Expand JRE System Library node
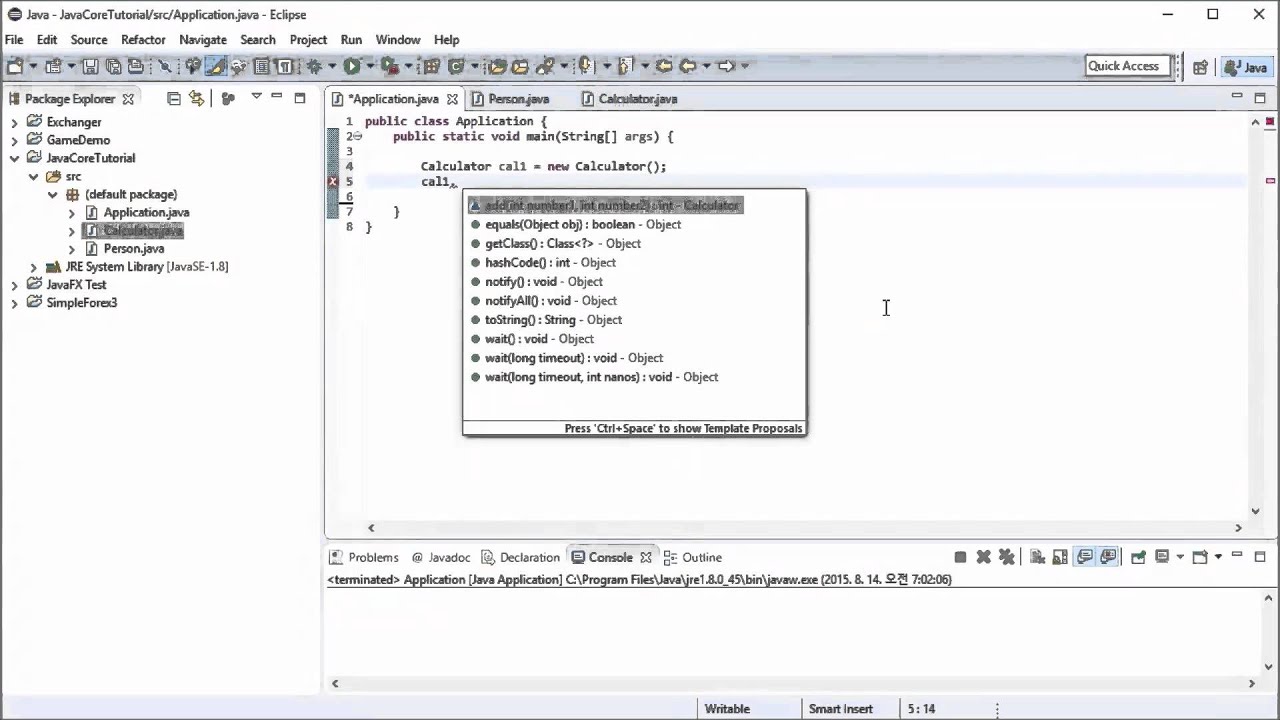1280x720 pixels. coord(33,267)
